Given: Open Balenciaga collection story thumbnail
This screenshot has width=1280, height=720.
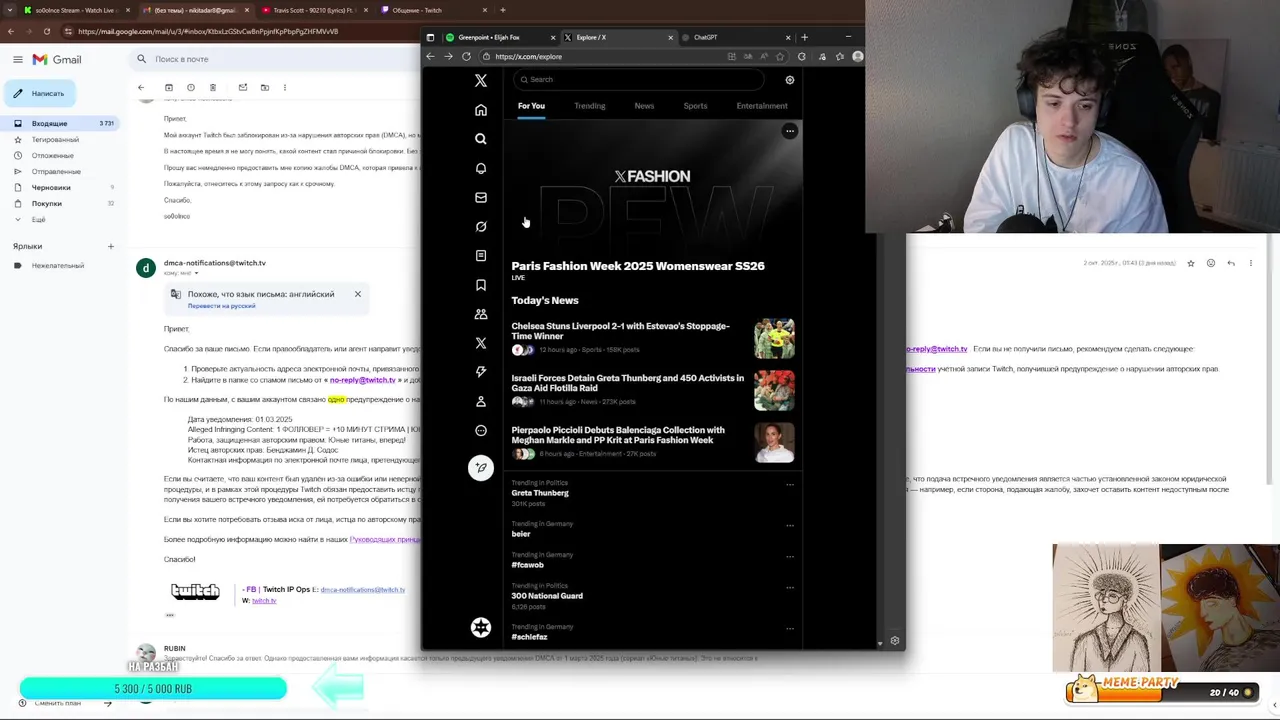Looking at the screenshot, I should [x=774, y=443].
